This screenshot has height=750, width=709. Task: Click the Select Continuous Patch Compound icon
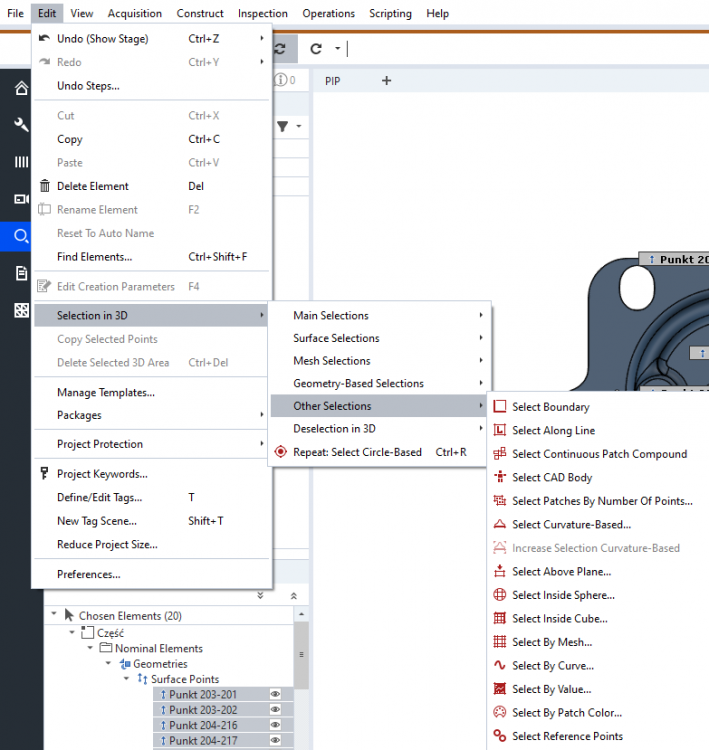tap(499, 453)
